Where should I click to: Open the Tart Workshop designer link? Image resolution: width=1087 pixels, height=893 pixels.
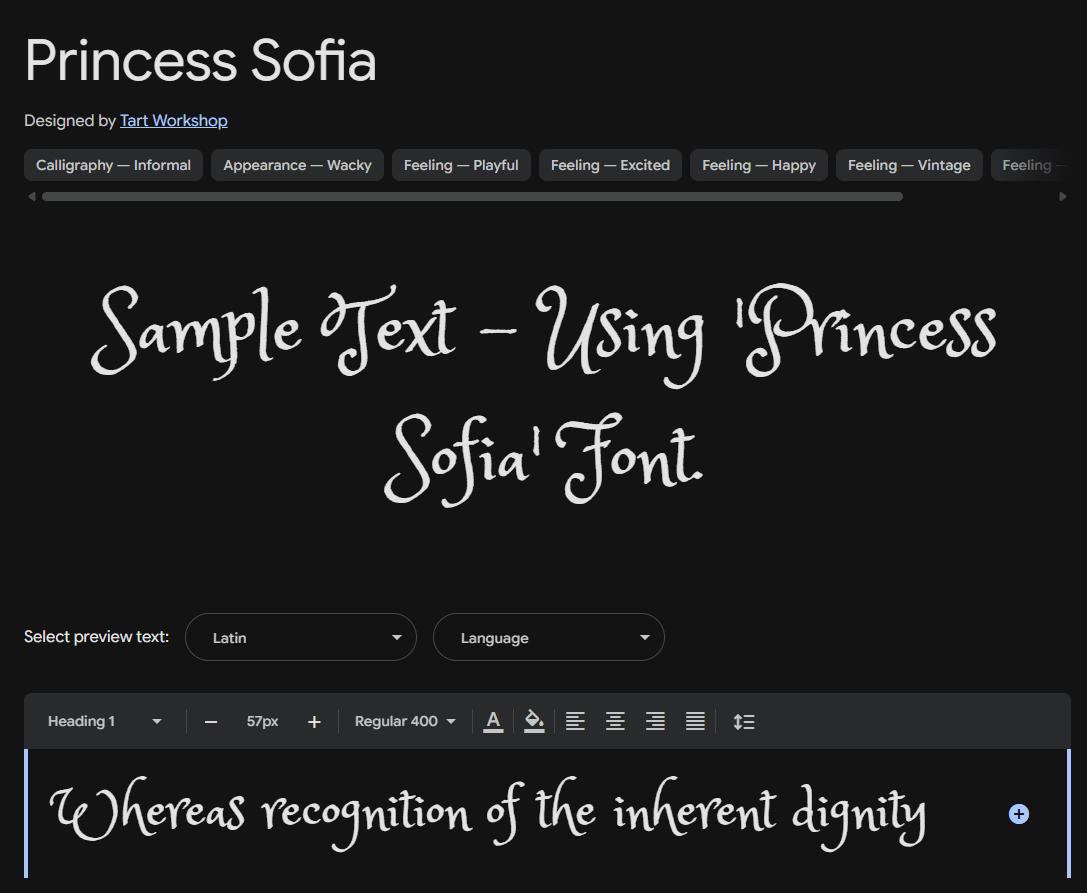coord(173,121)
